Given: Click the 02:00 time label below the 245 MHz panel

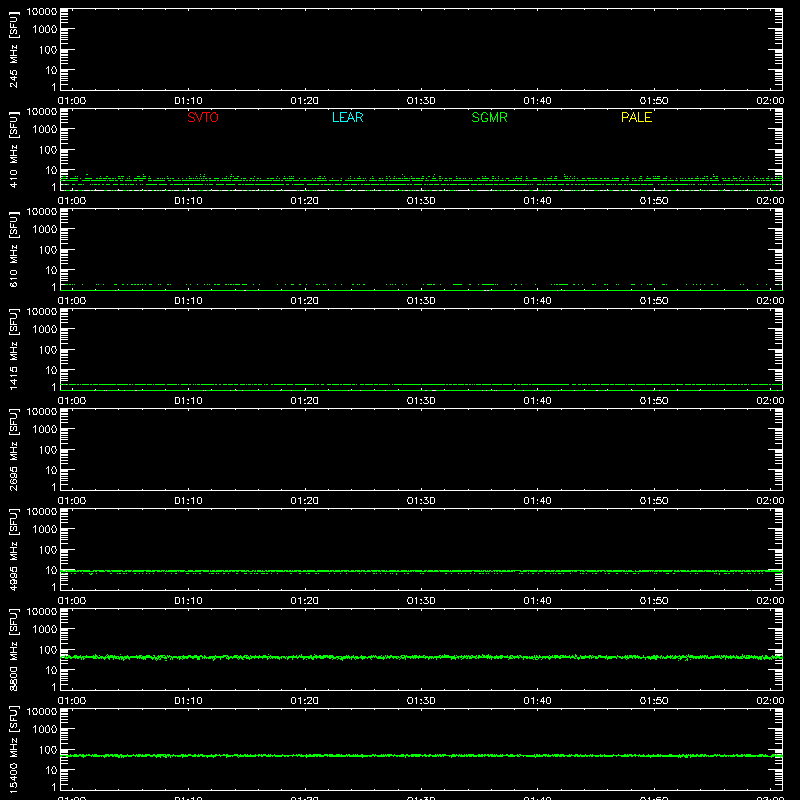Looking at the screenshot, I should [770, 101].
